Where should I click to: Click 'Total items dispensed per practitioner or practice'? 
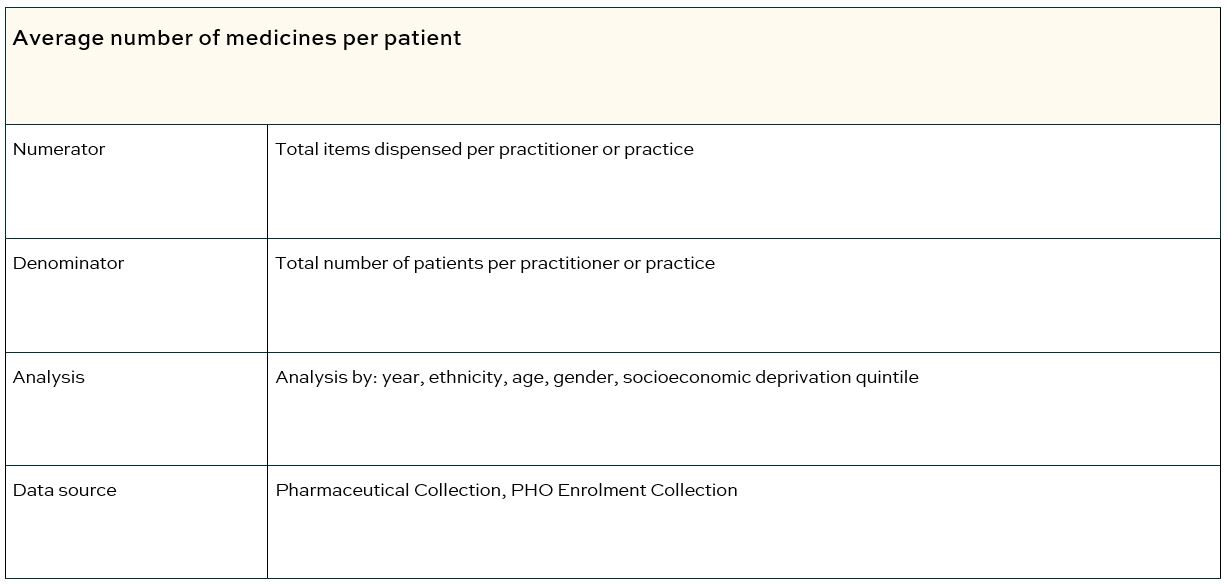pyautogui.click(x=484, y=149)
